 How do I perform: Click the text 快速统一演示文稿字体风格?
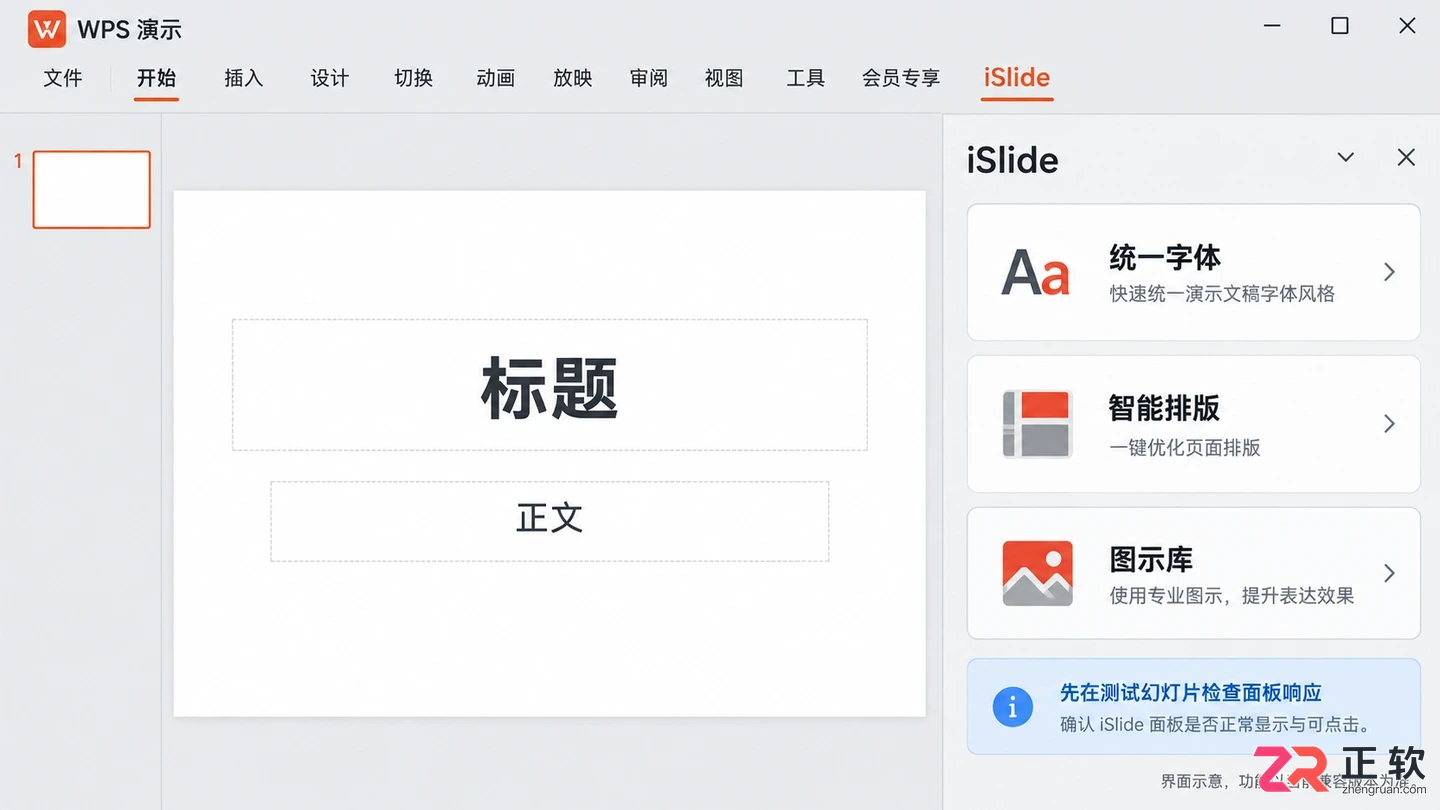(x=1222, y=294)
